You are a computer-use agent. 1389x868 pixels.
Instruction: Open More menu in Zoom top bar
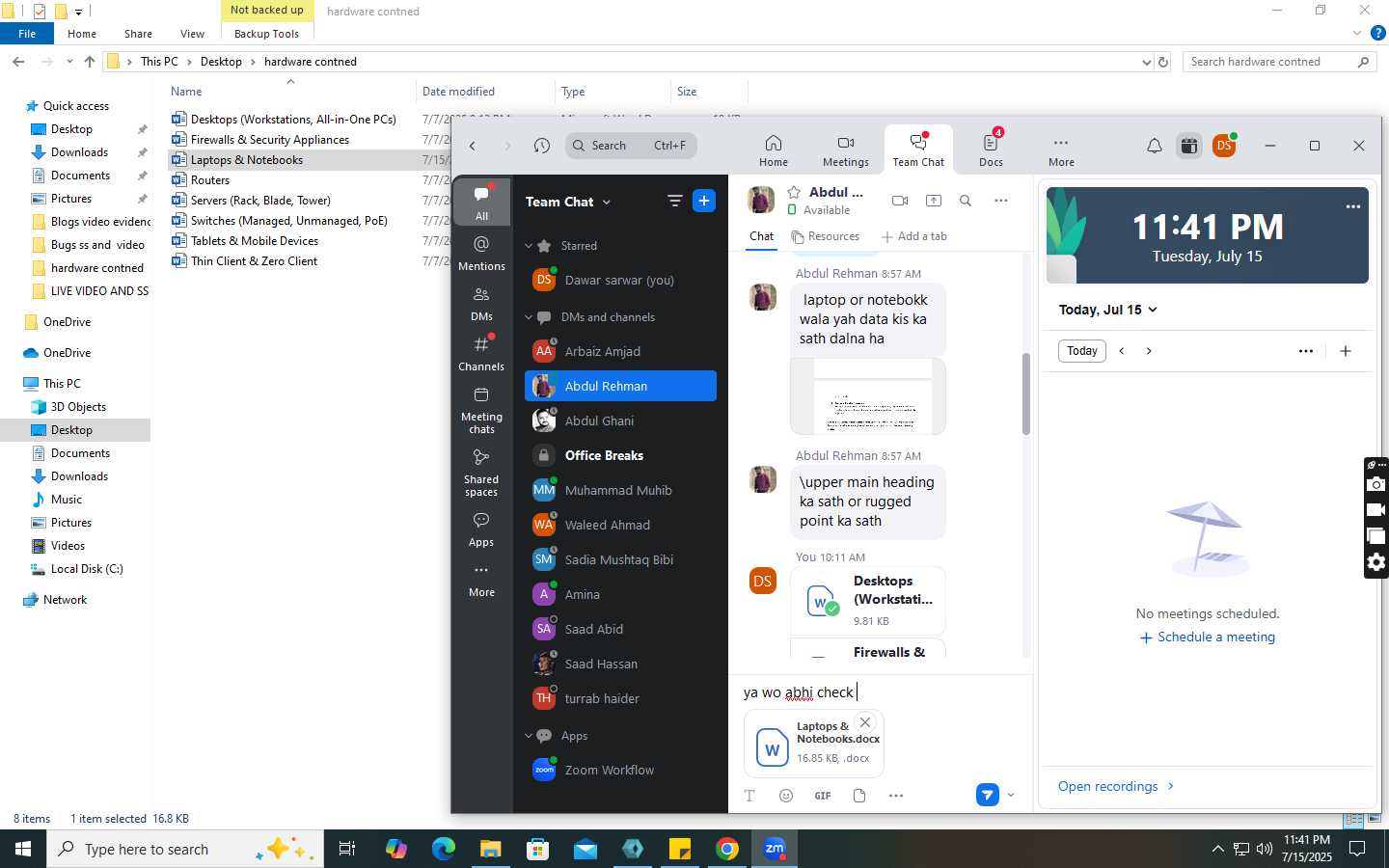pos(1061,151)
